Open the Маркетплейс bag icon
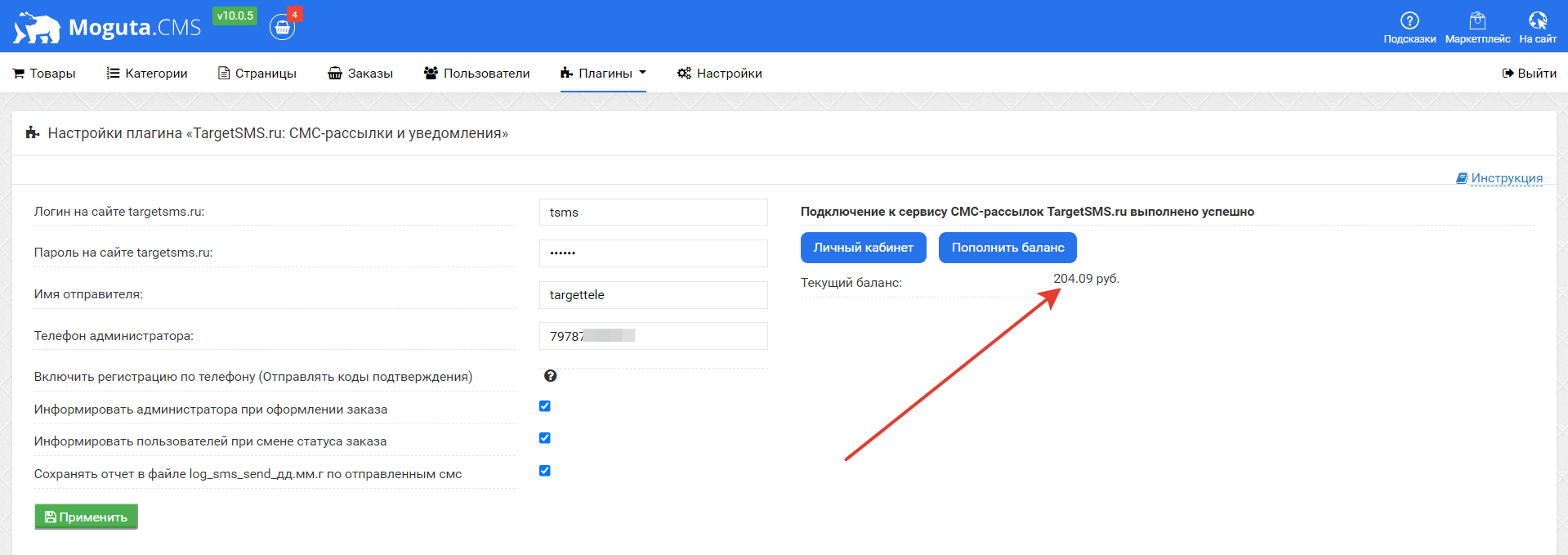The width and height of the screenshot is (1568, 555). pyautogui.click(x=1477, y=27)
